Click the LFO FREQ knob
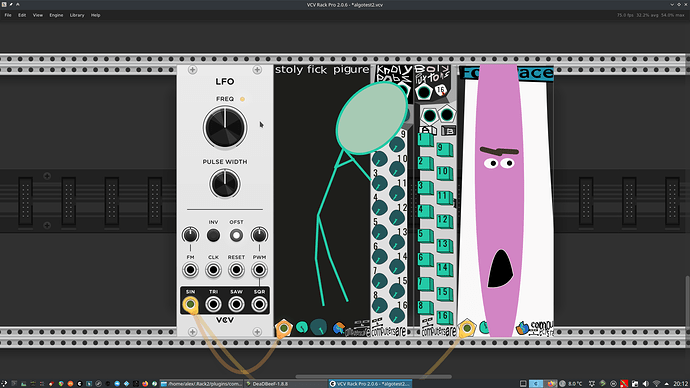The image size is (690, 388). (225, 128)
